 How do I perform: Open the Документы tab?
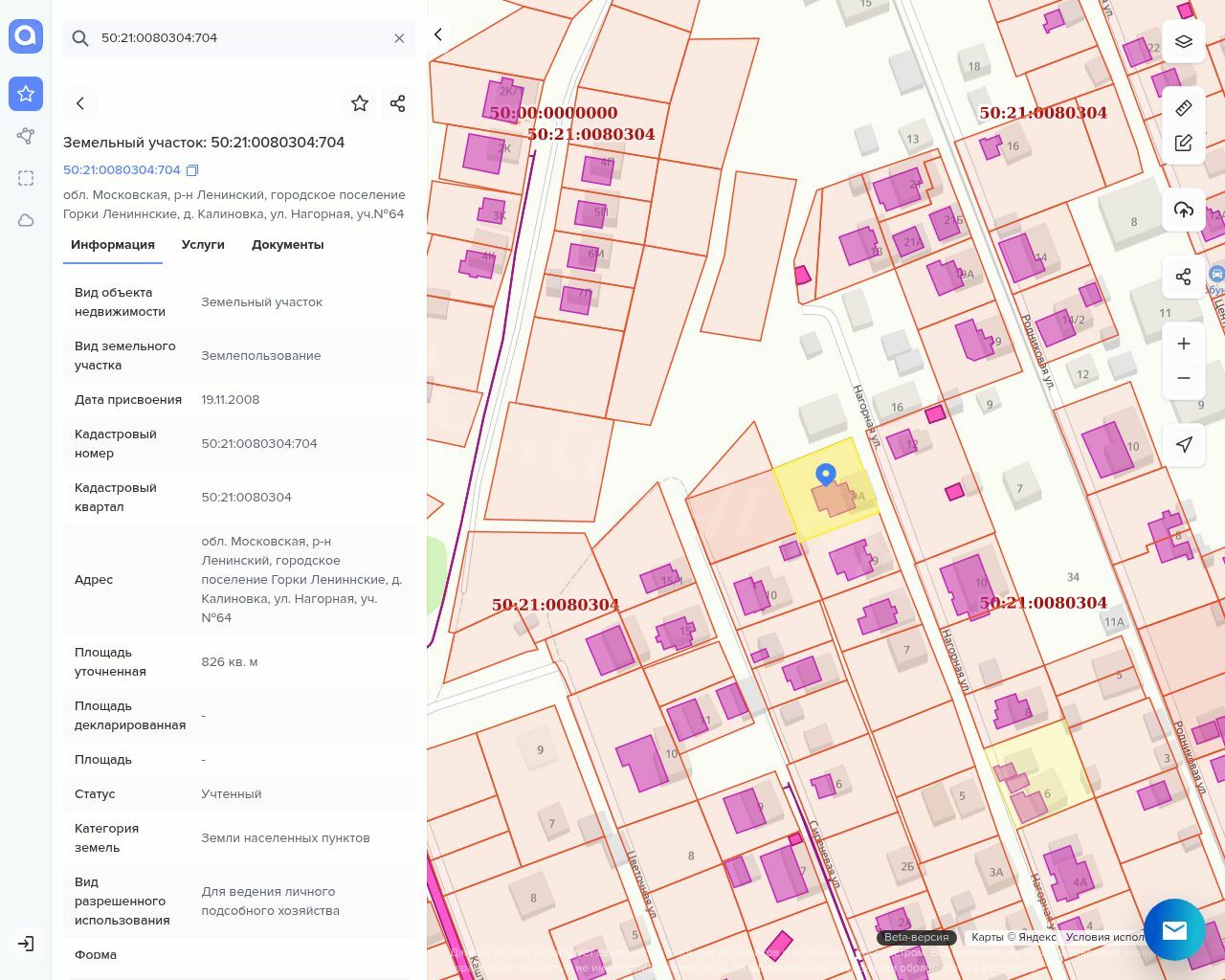(287, 245)
